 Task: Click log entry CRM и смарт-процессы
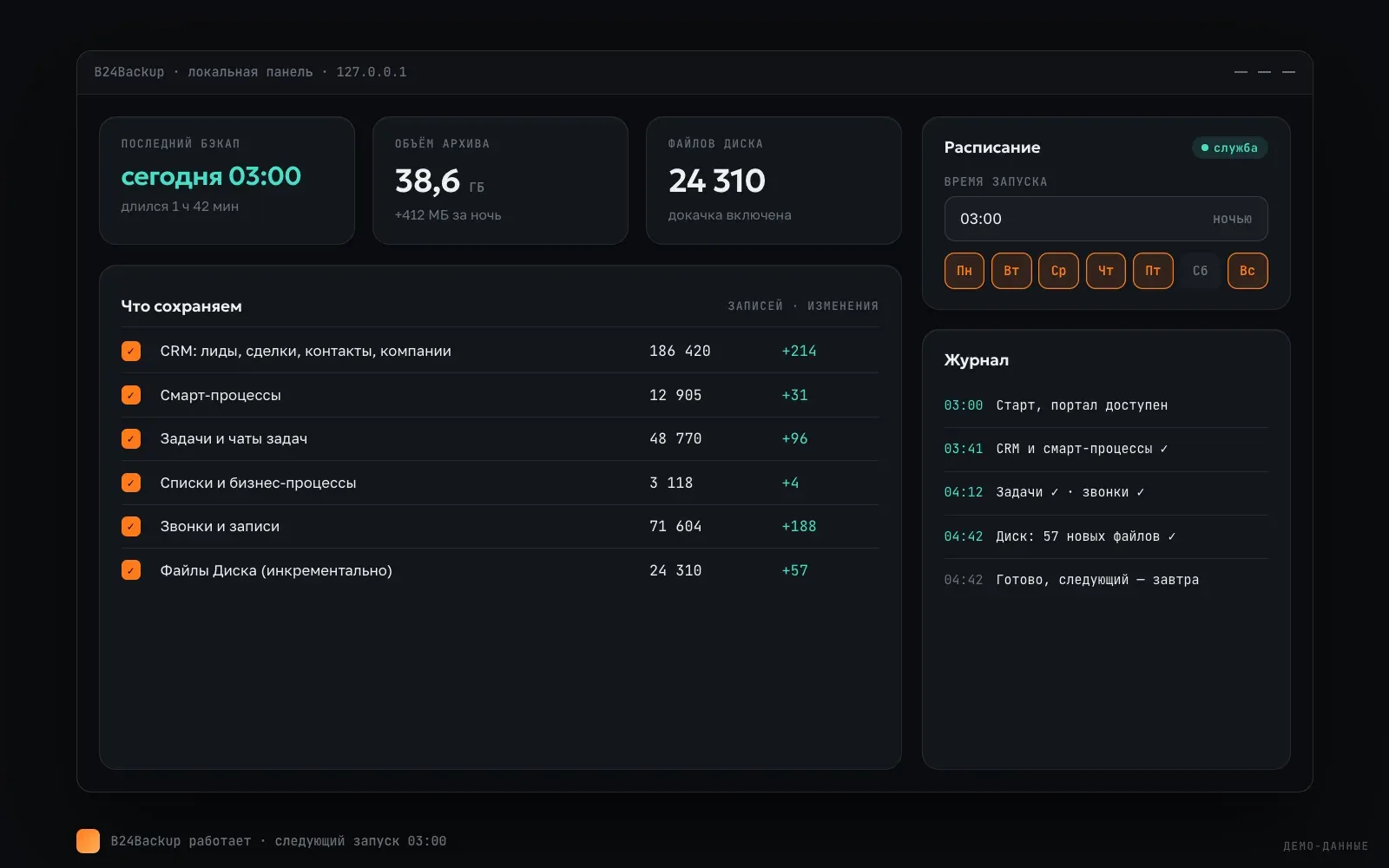(1106, 449)
